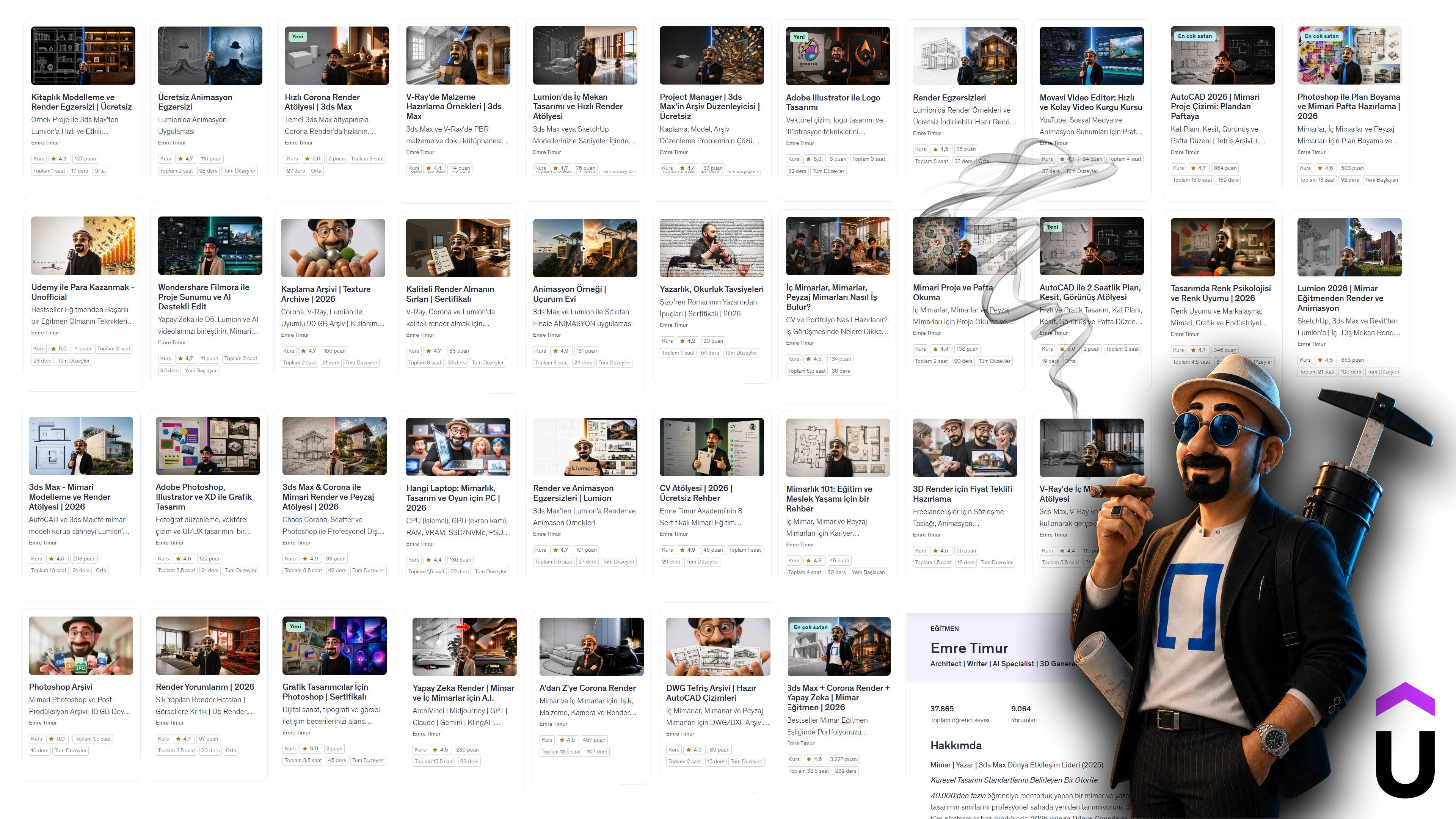The height and width of the screenshot is (819, 1456).
Task: Click the 'Animasyon Örneği | Uçurum Evi' title
Action: 569,294
